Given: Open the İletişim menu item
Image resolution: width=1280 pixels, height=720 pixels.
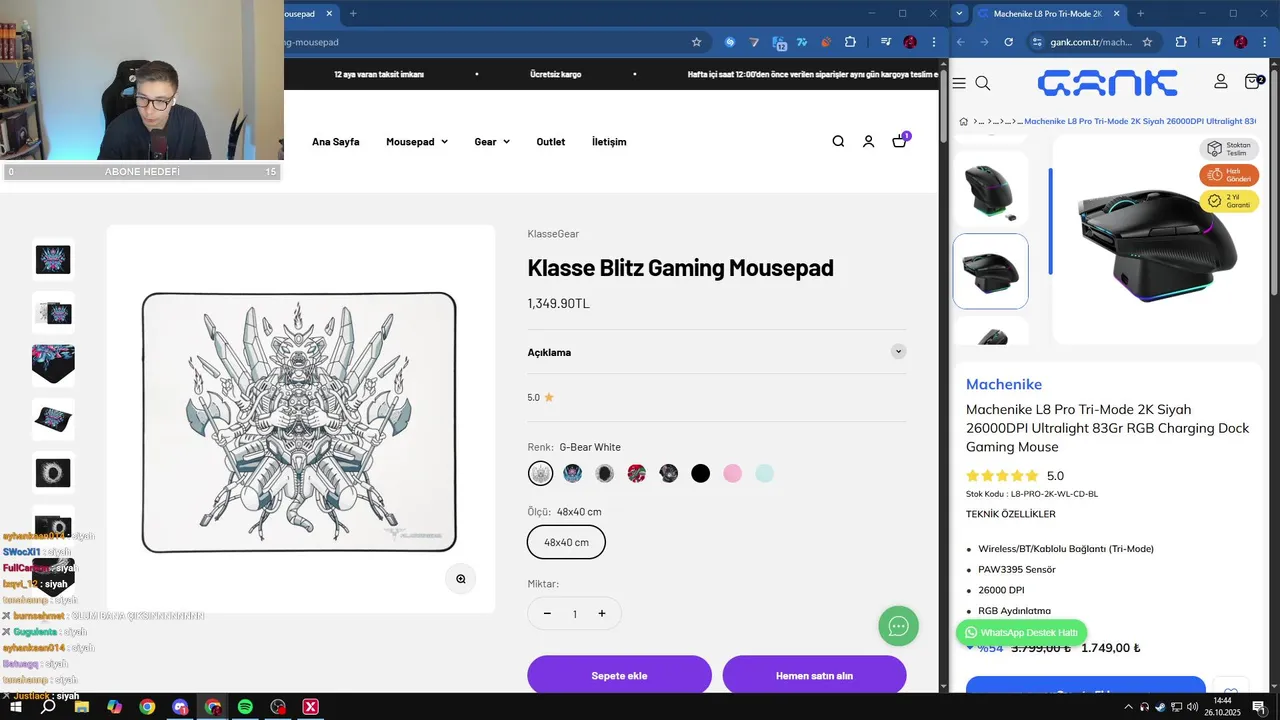Looking at the screenshot, I should pyautogui.click(x=609, y=142).
